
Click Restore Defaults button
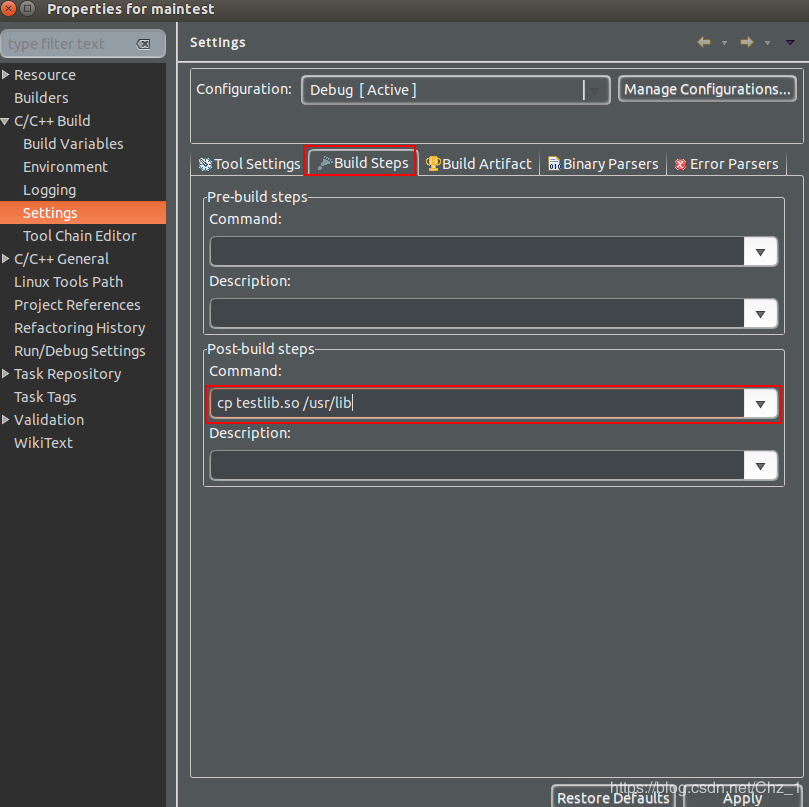click(613, 797)
